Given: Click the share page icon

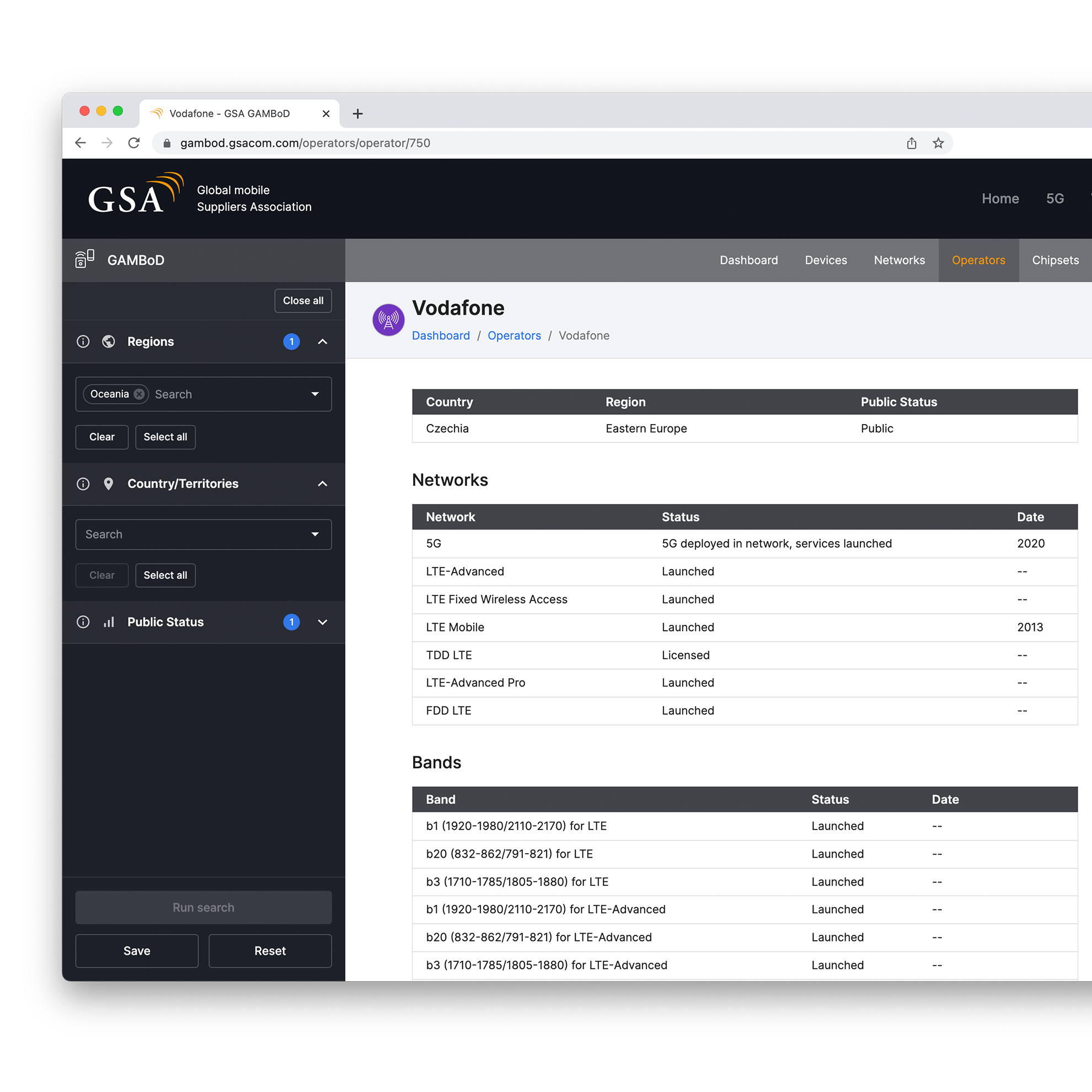Looking at the screenshot, I should click(911, 143).
